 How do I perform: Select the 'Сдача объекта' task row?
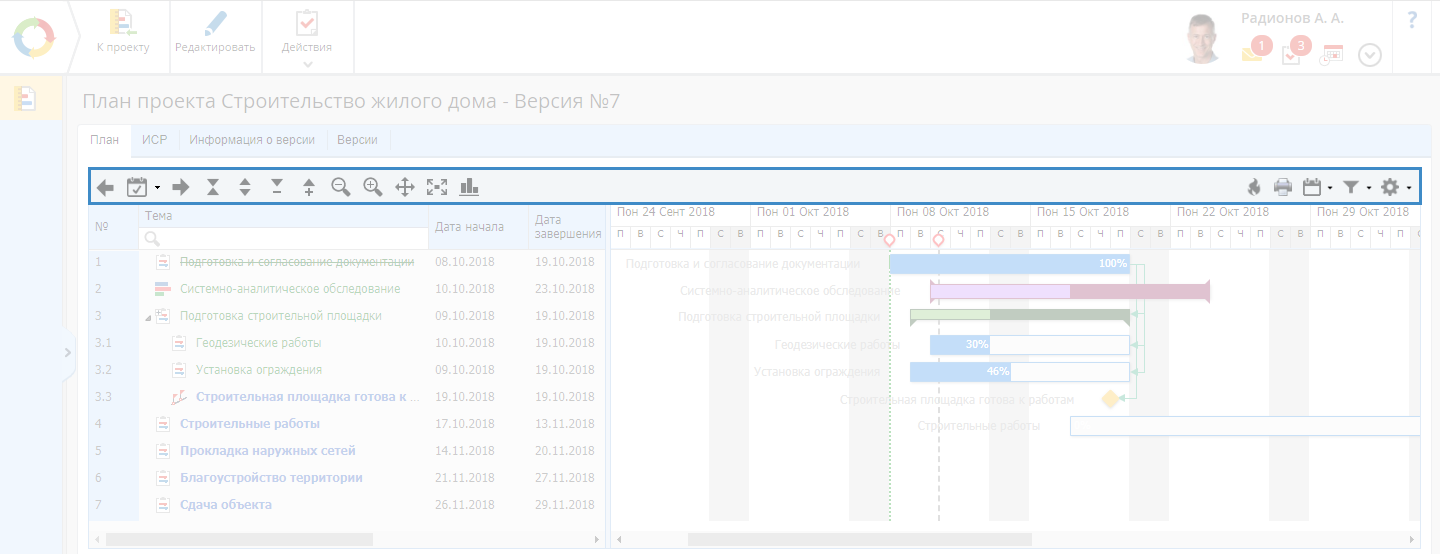pos(348,505)
